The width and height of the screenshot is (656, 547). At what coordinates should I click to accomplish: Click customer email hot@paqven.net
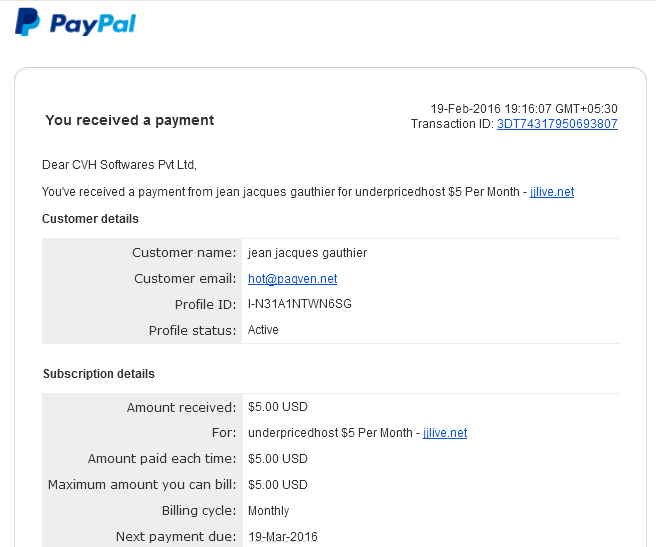(292, 279)
